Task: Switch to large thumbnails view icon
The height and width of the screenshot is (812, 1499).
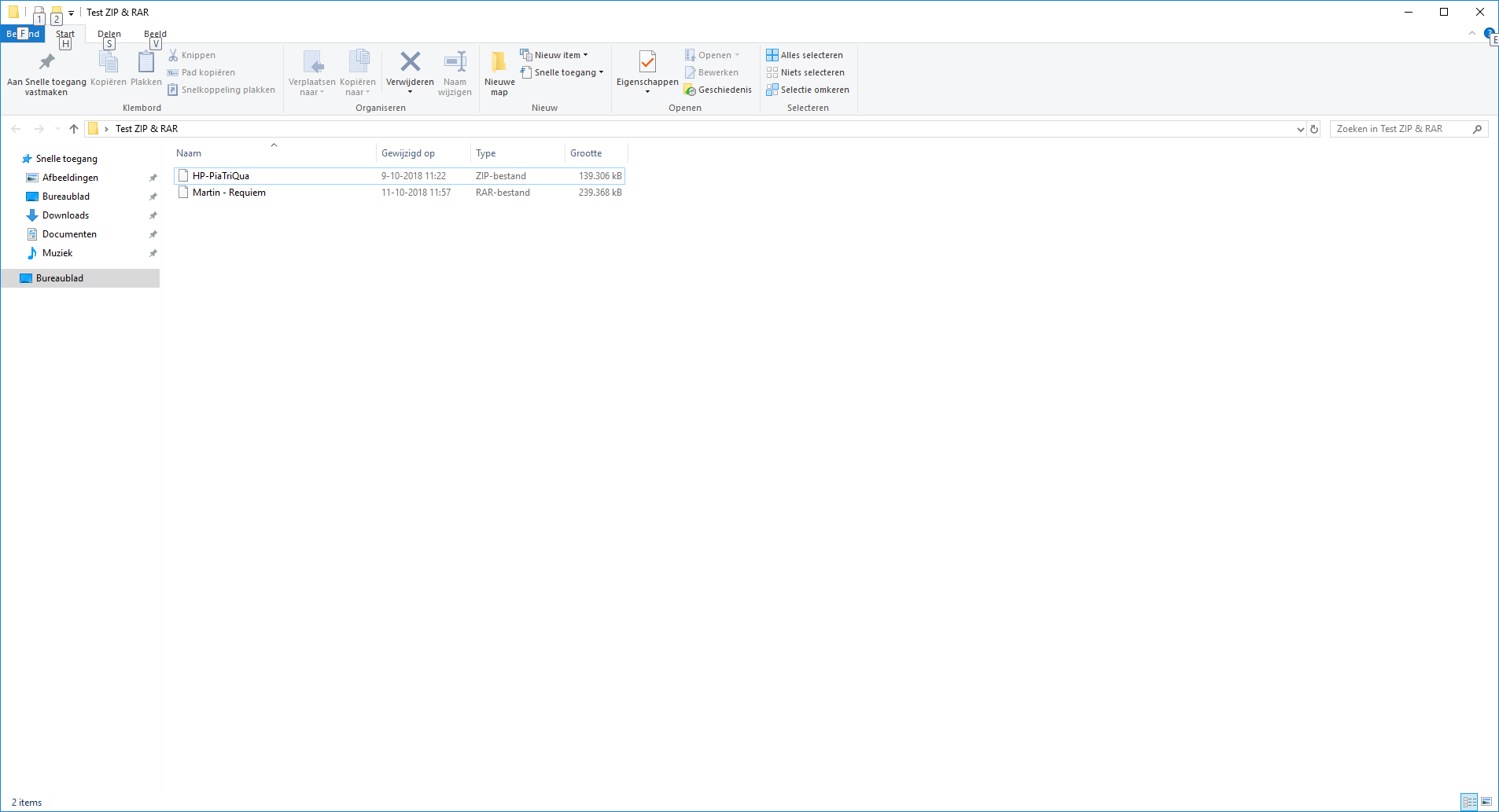Action: 1486,802
